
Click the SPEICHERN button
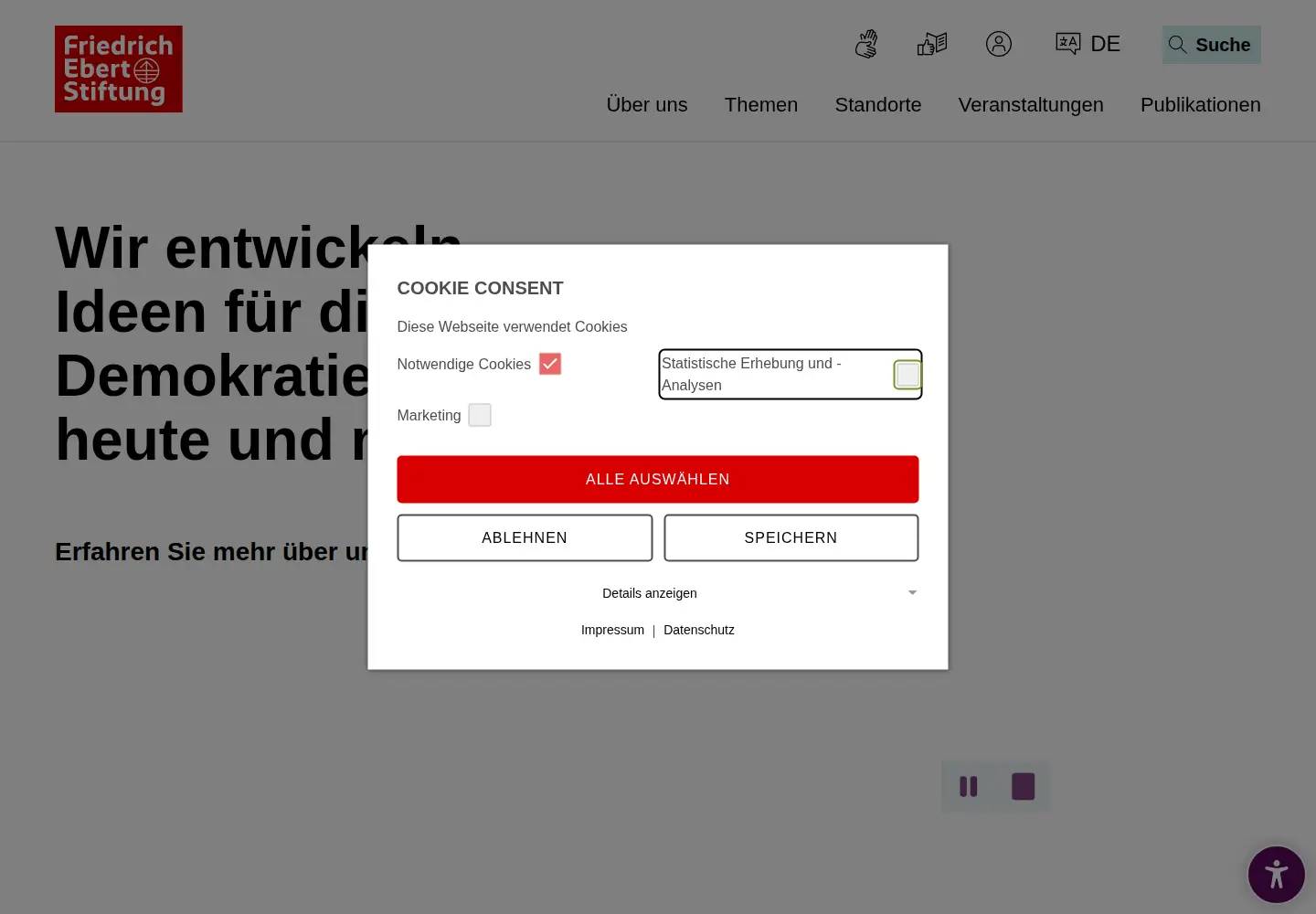pos(791,537)
